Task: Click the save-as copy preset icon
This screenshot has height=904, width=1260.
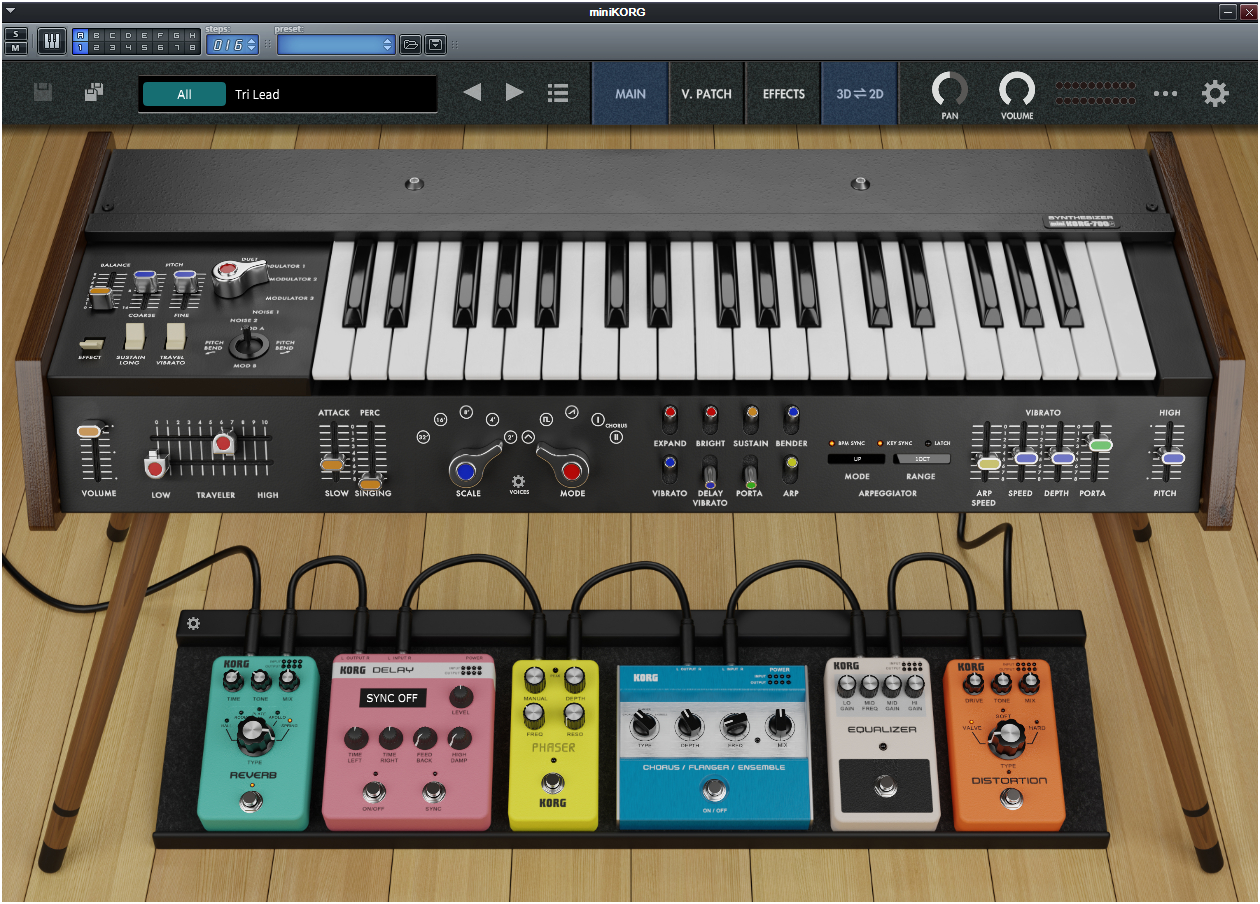Action: coord(93,93)
